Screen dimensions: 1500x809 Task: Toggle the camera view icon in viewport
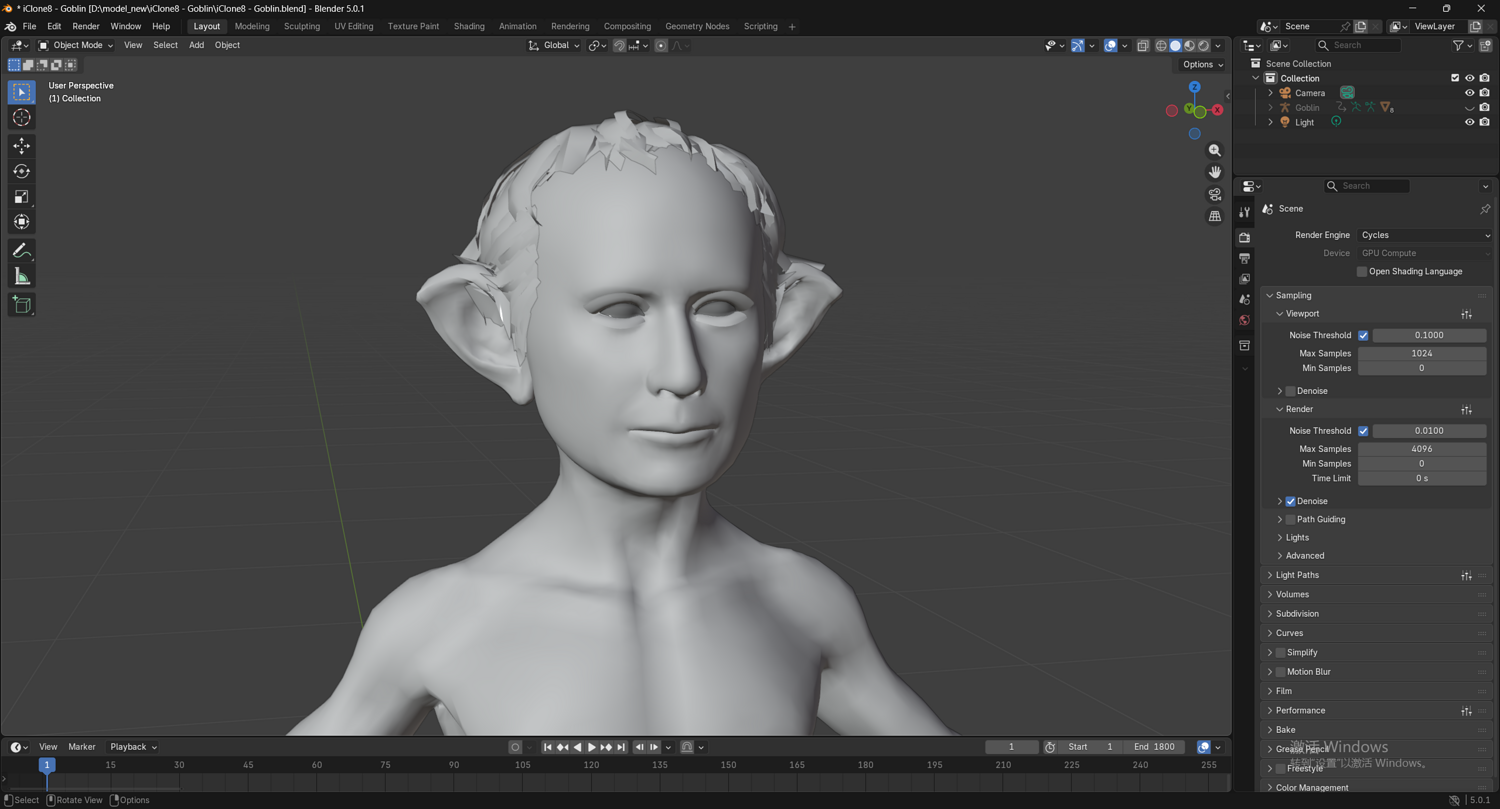click(1215, 194)
